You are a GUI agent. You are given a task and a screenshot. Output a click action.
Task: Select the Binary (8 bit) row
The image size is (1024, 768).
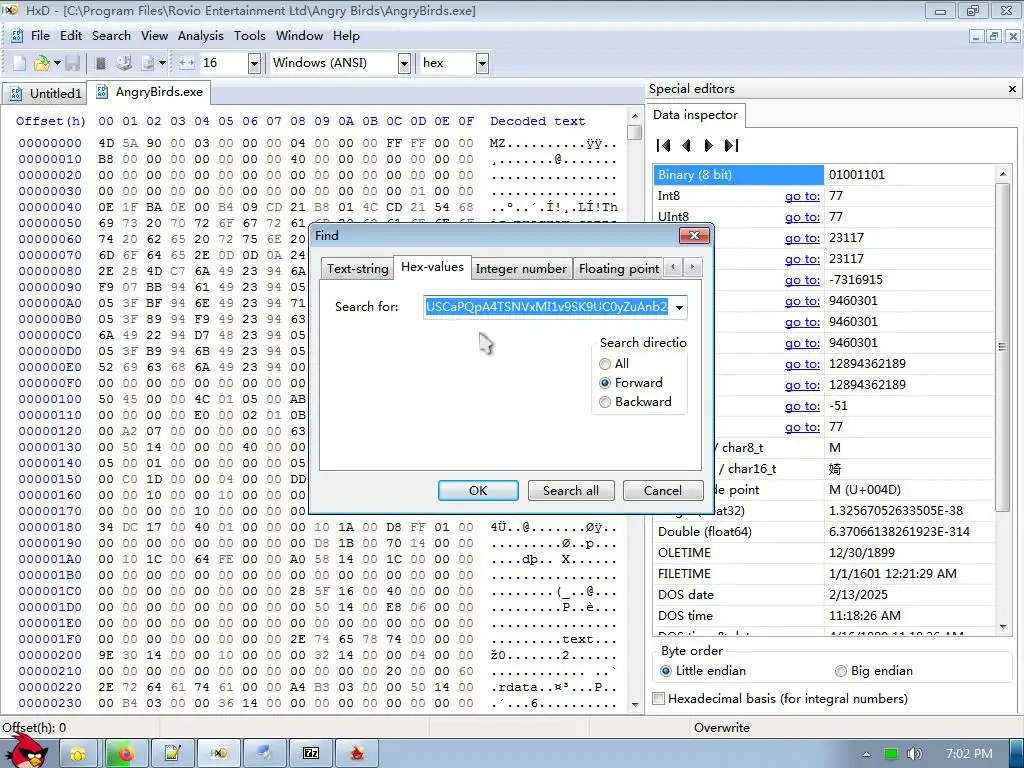point(823,174)
